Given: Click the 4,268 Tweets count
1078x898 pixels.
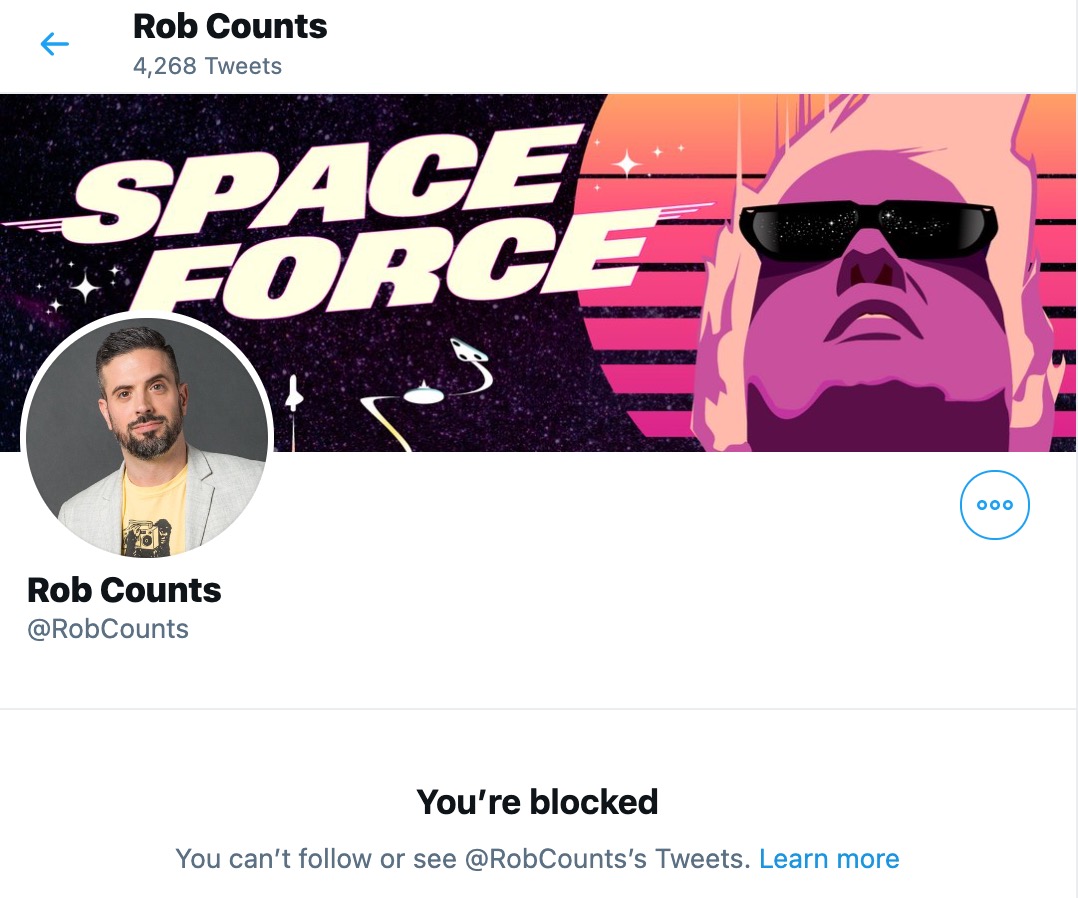Looking at the screenshot, I should click(x=207, y=67).
